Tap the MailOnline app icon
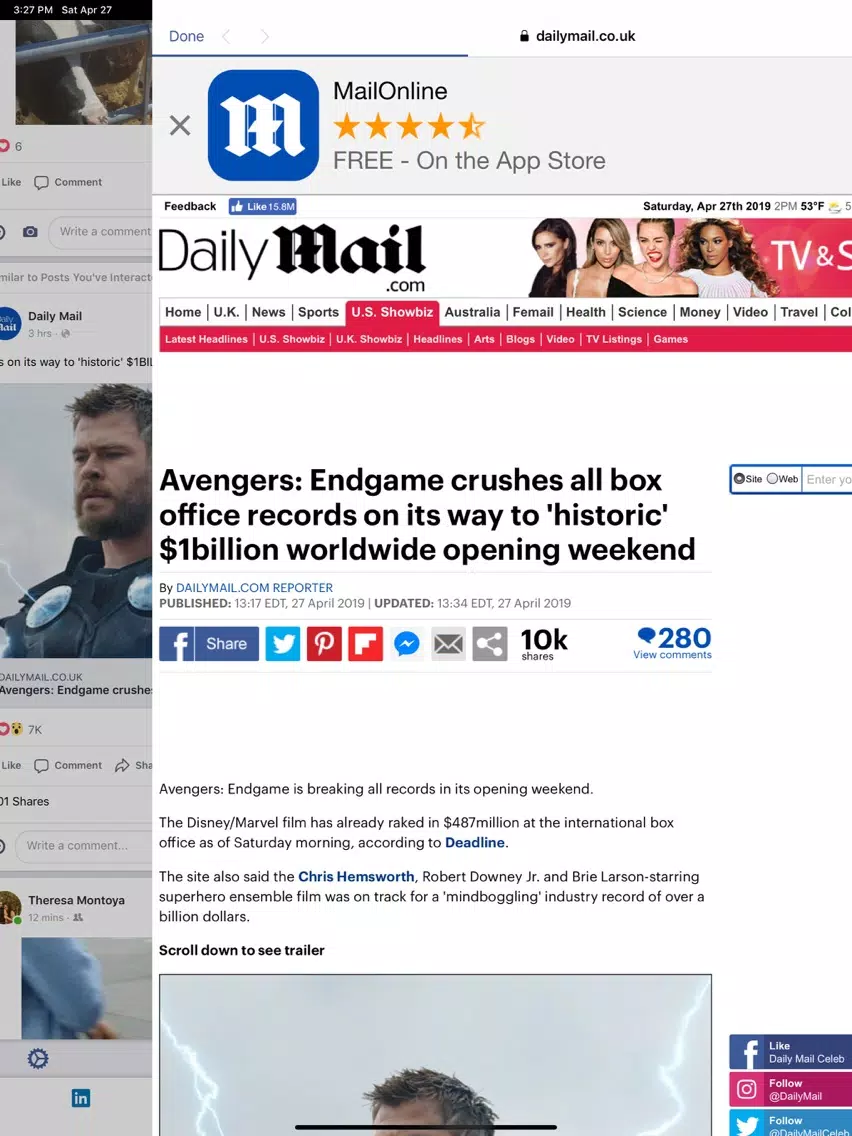The height and width of the screenshot is (1136, 852). pos(263,125)
